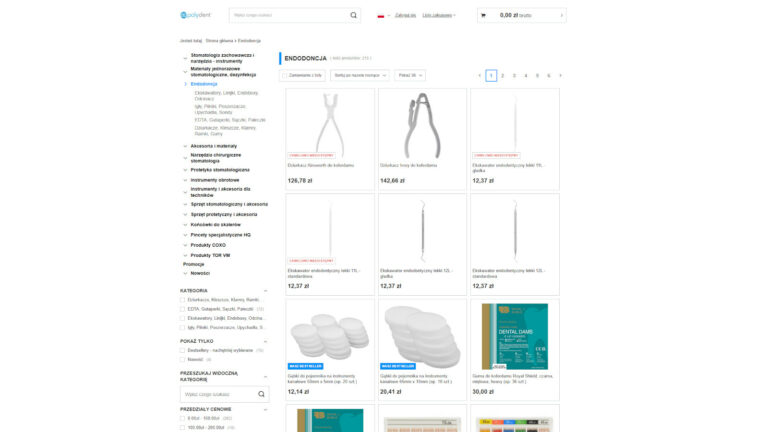Expand Akcesoria i materiały category
The height and width of the screenshot is (432, 768).
(x=214, y=146)
